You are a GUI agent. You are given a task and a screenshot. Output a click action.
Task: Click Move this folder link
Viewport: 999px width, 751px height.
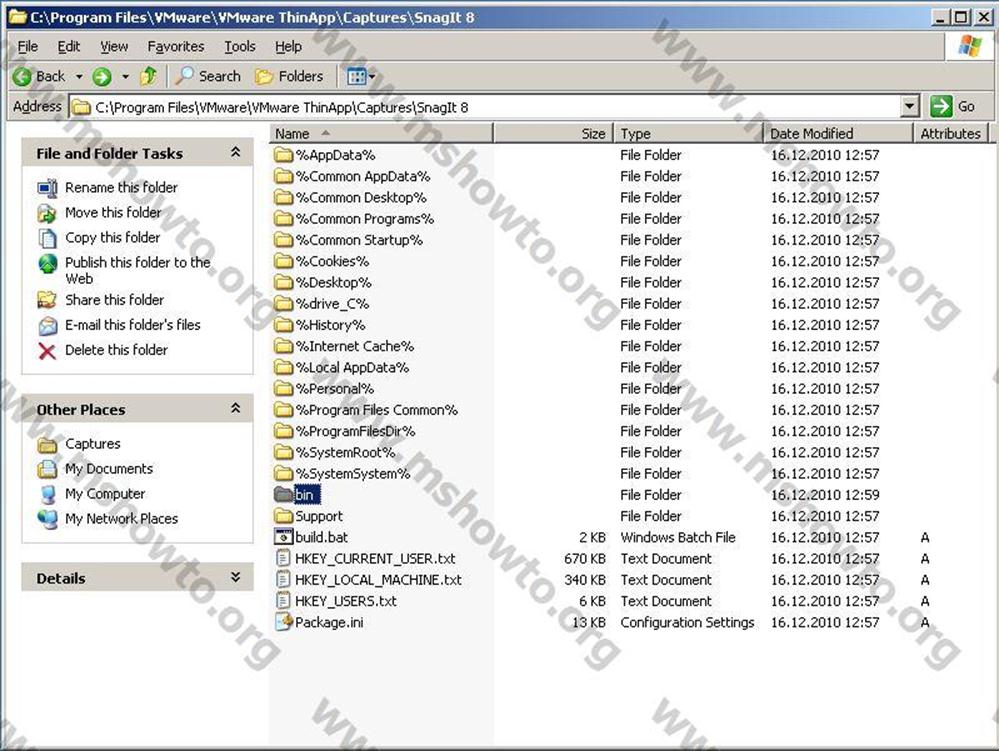[x=113, y=212]
